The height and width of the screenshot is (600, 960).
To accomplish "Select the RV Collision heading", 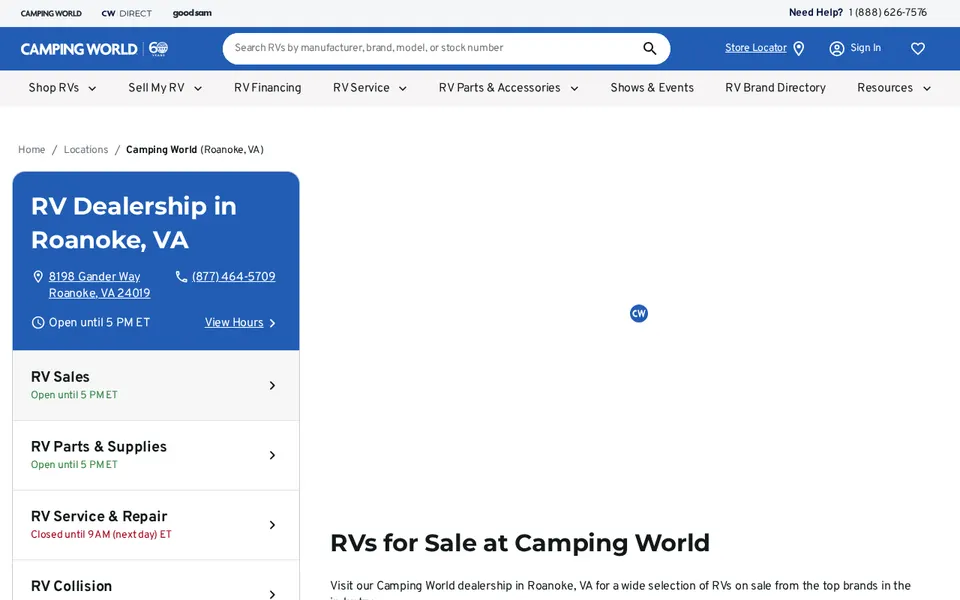I will tap(71, 587).
